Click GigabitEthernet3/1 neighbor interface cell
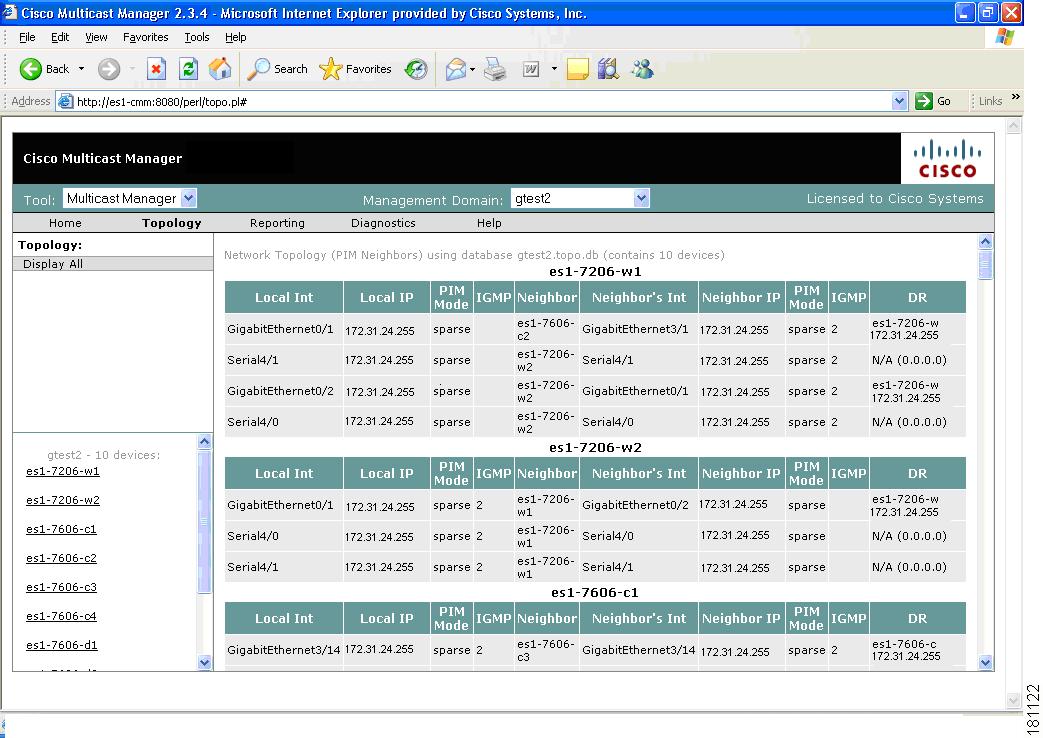 (635, 329)
